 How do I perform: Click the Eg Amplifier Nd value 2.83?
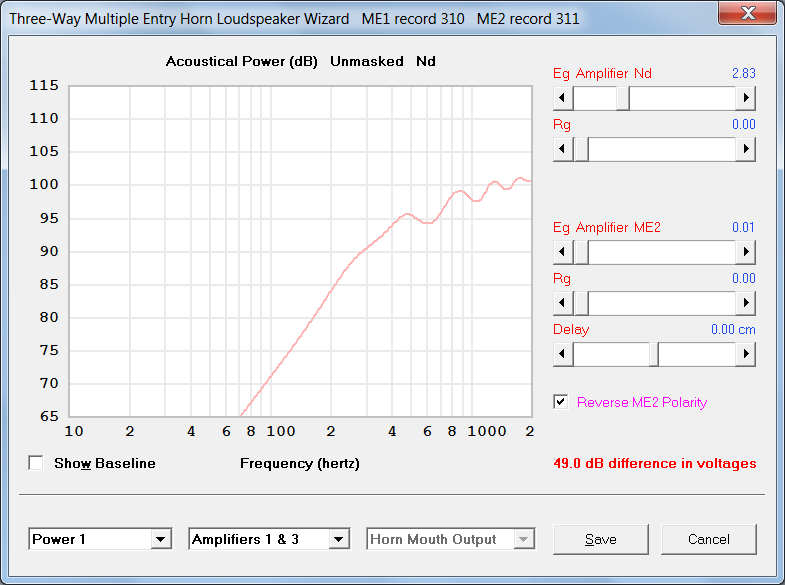(743, 73)
